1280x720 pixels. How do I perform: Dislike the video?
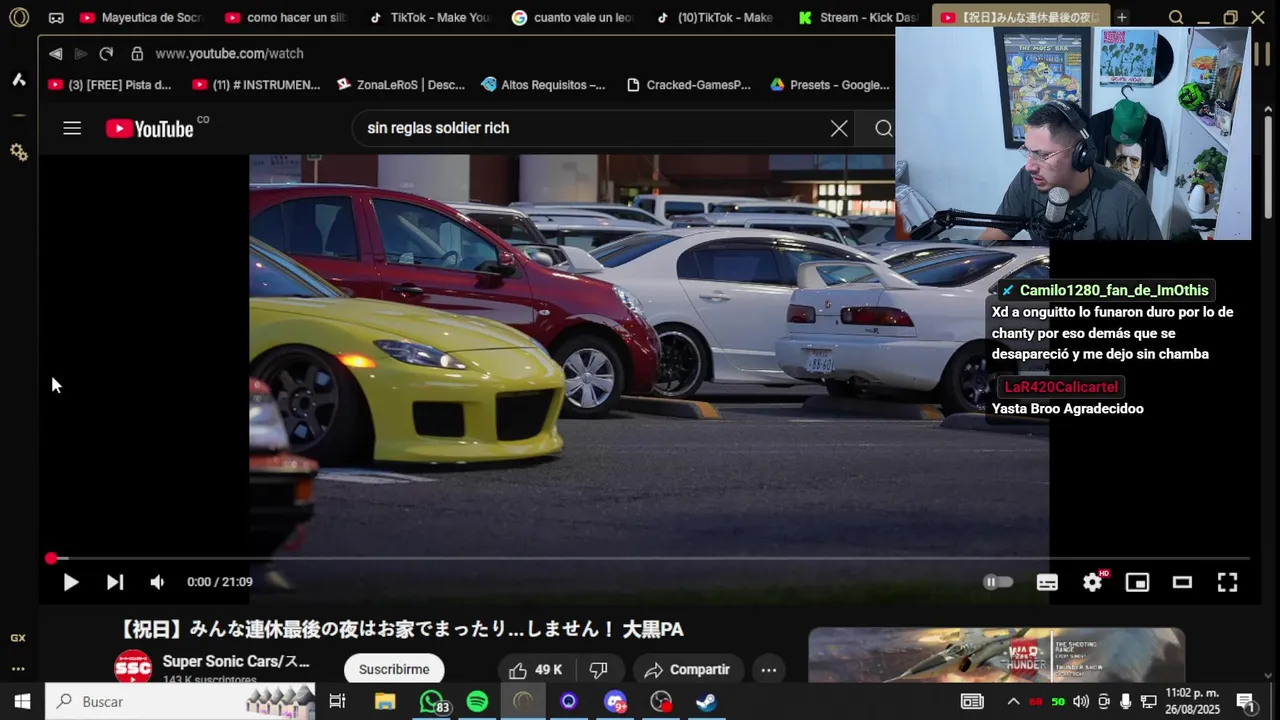(x=598, y=669)
